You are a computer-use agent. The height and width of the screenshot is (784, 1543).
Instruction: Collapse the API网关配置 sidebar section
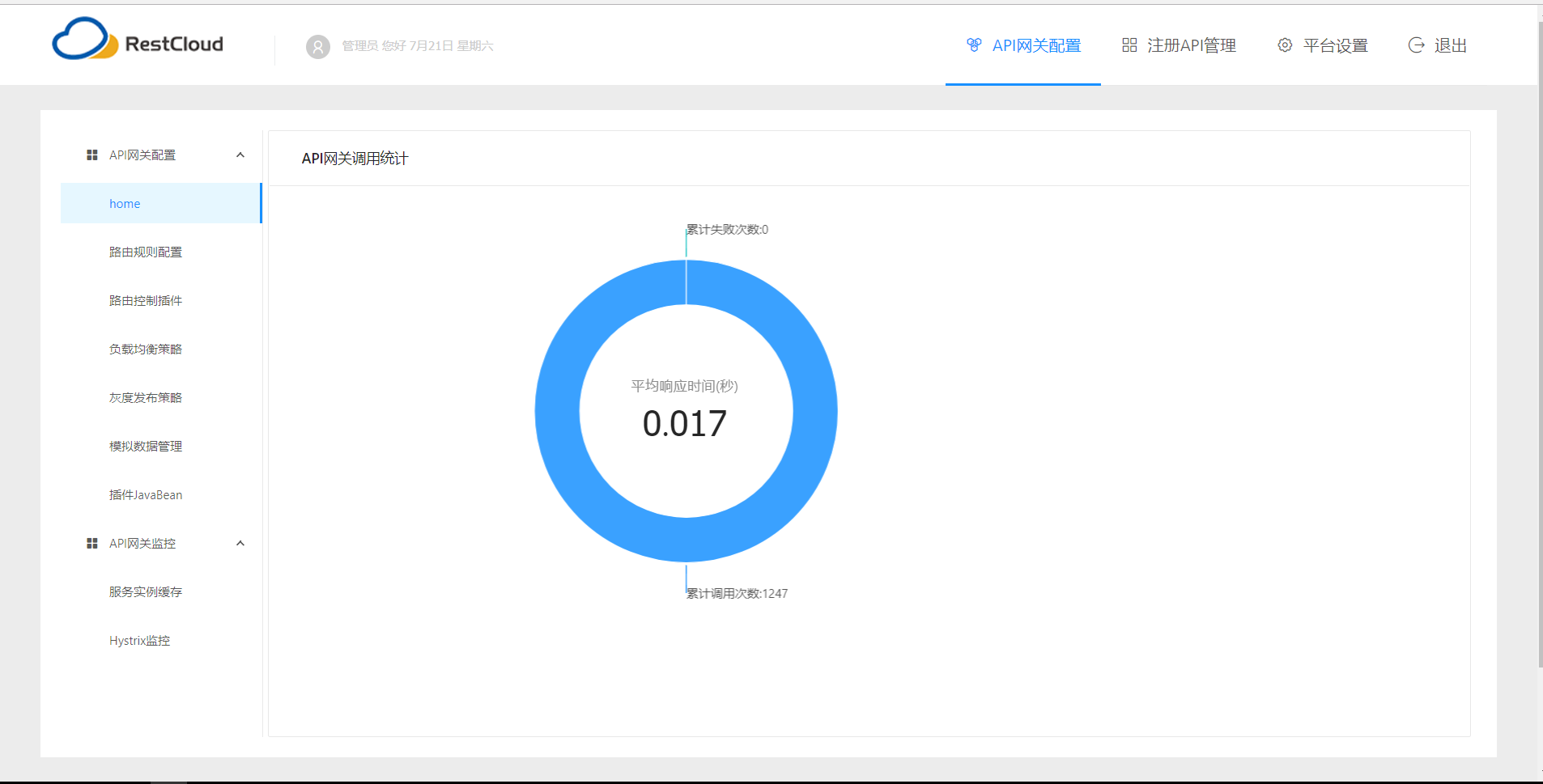(x=240, y=155)
